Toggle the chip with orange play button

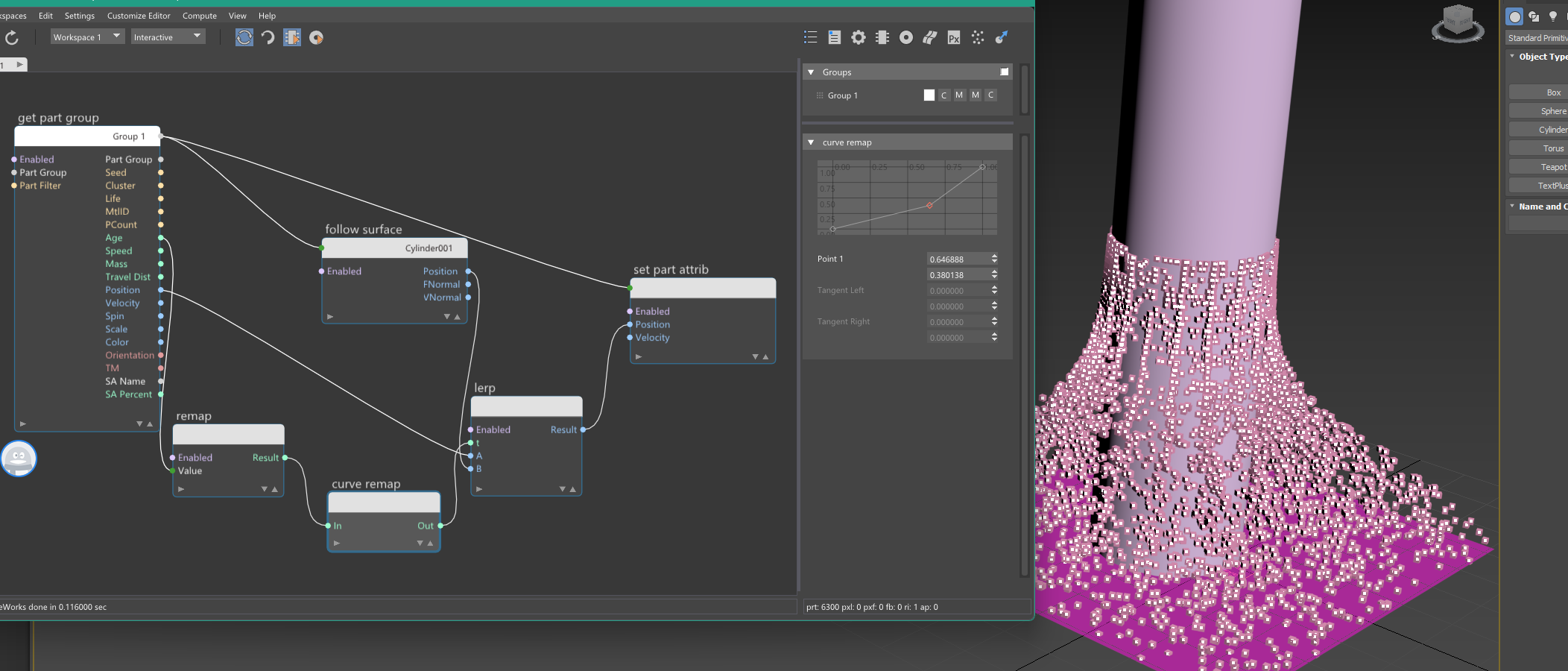292,37
